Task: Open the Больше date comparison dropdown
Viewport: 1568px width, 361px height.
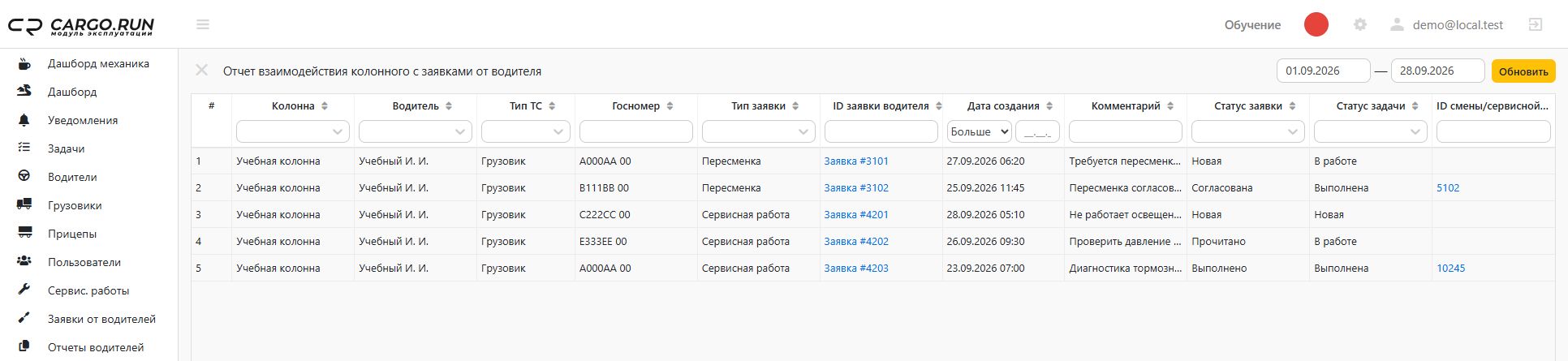Action: pyautogui.click(x=980, y=131)
